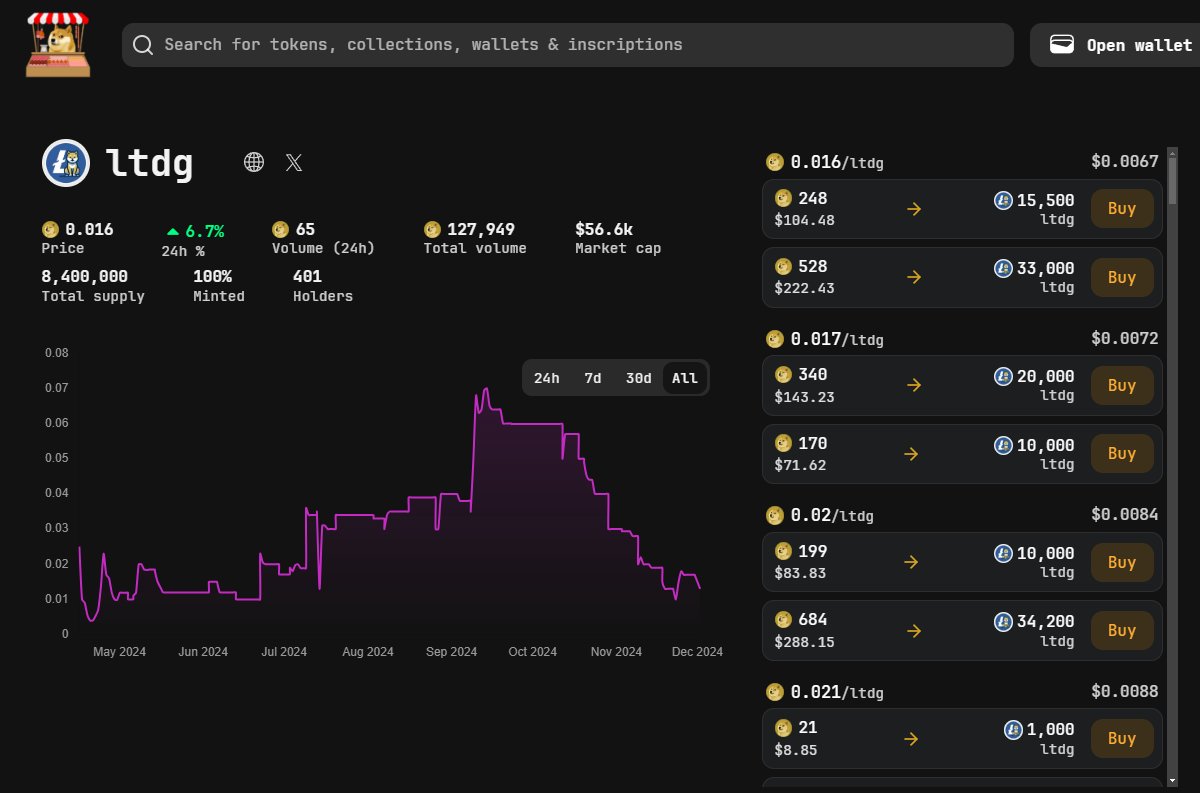
Task: Click the coin icon next to 0.016/ltdg header
Action: (x=774, y=161)
